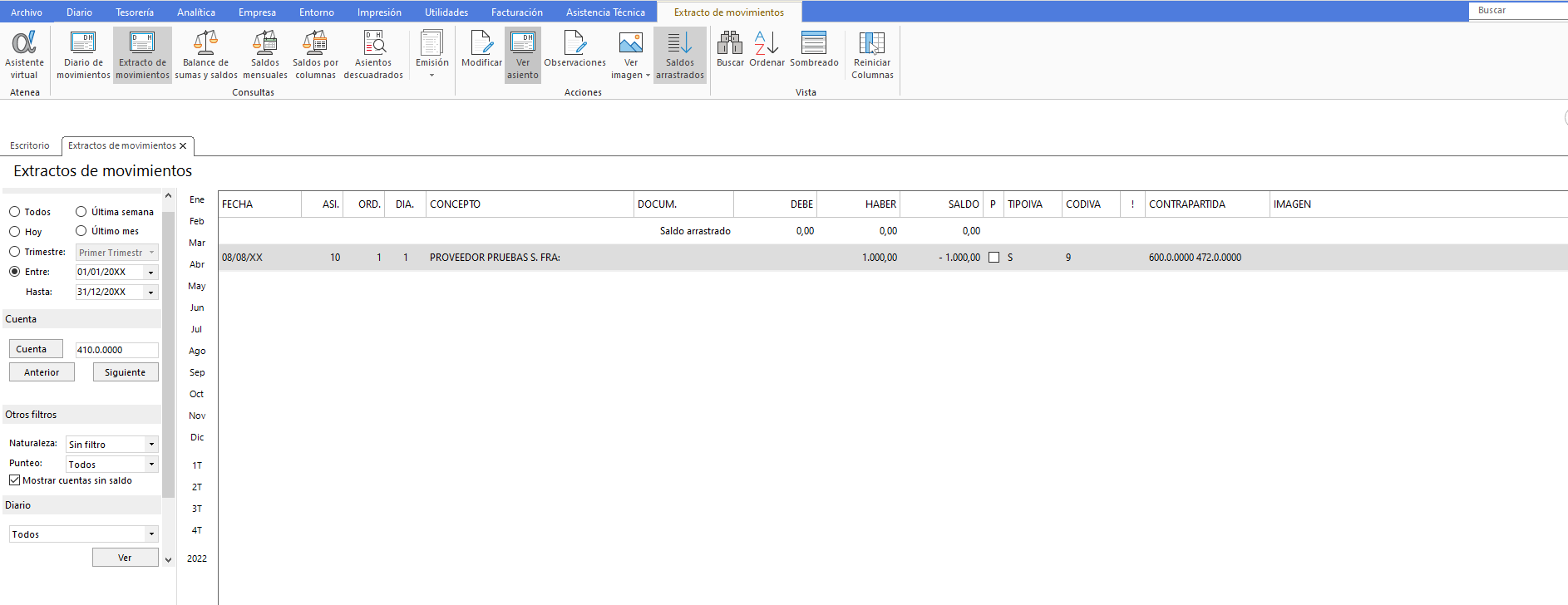1568x605 pixels.
Task: Click the Cuenta button
Action: pyautogui.click(x=36, y=349)
